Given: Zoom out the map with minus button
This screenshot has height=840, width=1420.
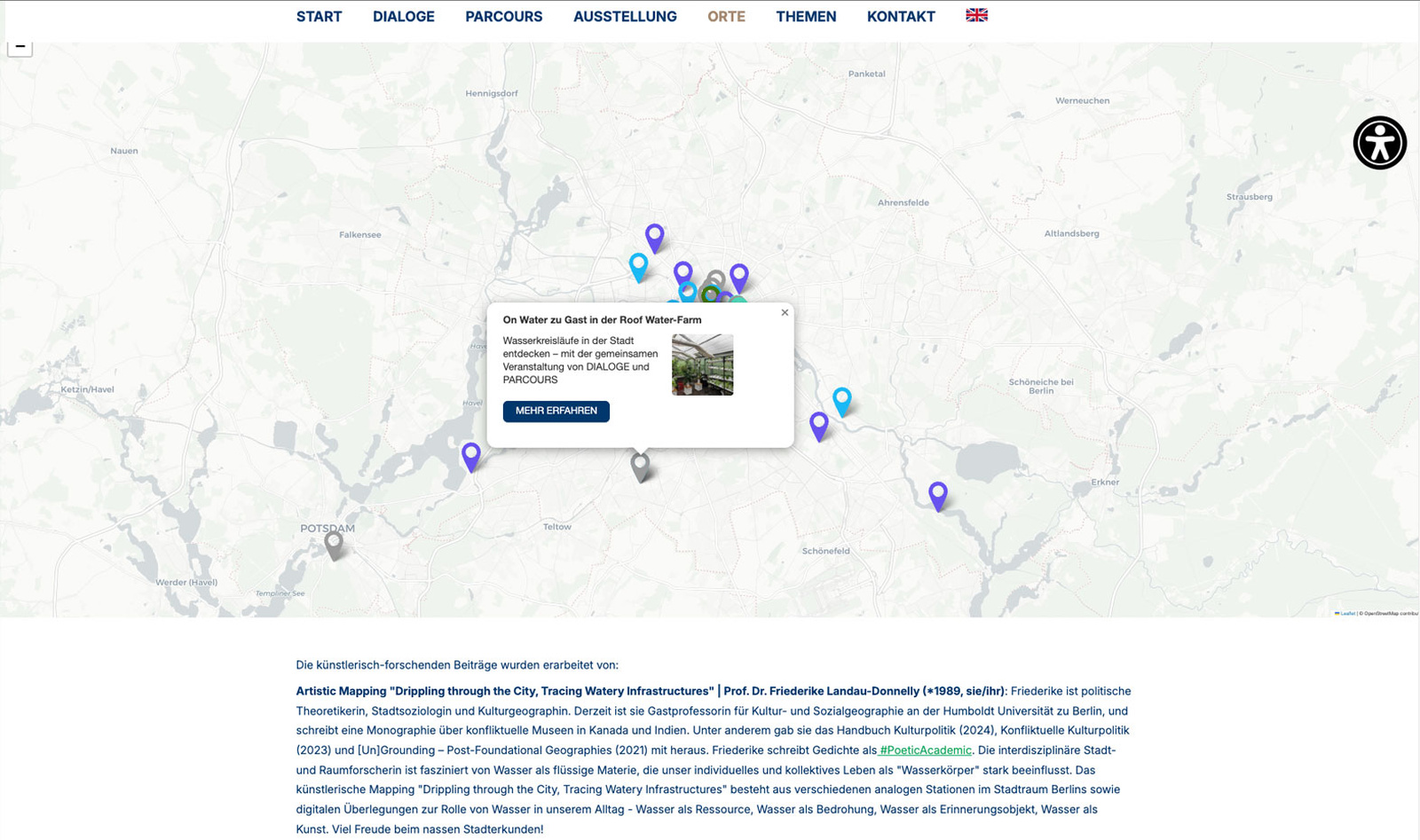Looking at the screenshot, I should tap(20, 47).
